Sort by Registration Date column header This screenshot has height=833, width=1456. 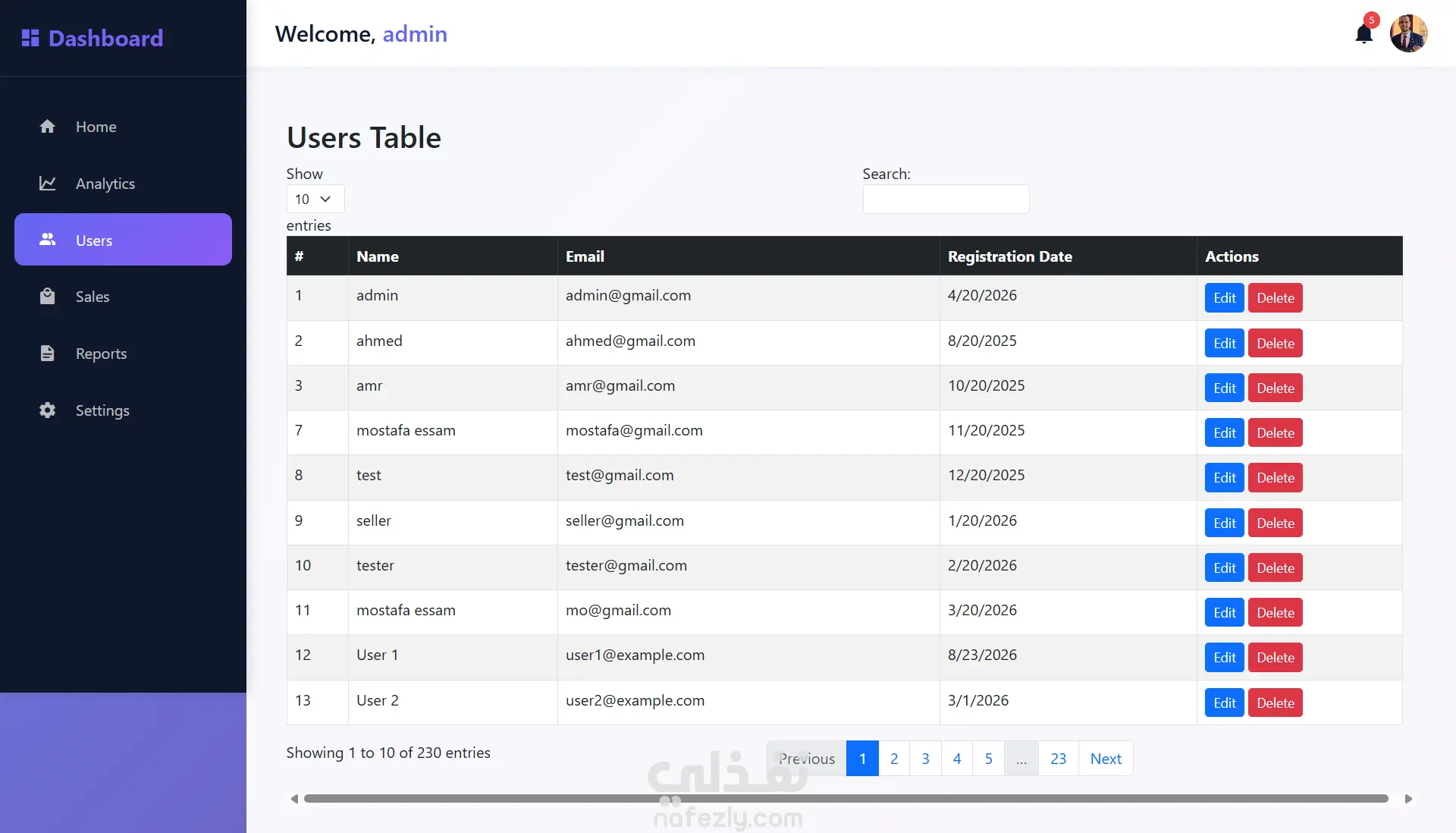click(x=1068, y=256)
